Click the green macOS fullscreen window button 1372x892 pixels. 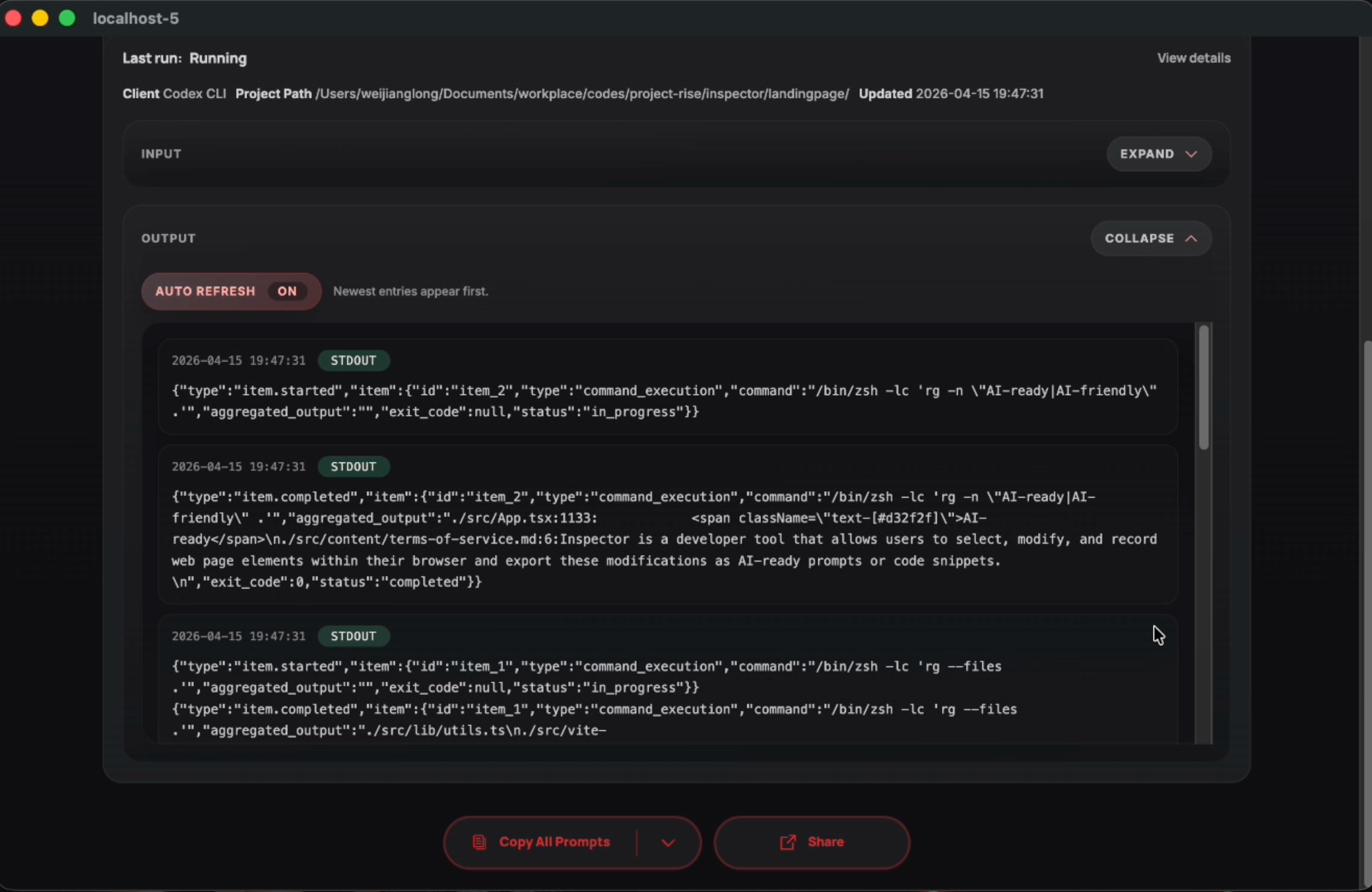tap(67, 19)
